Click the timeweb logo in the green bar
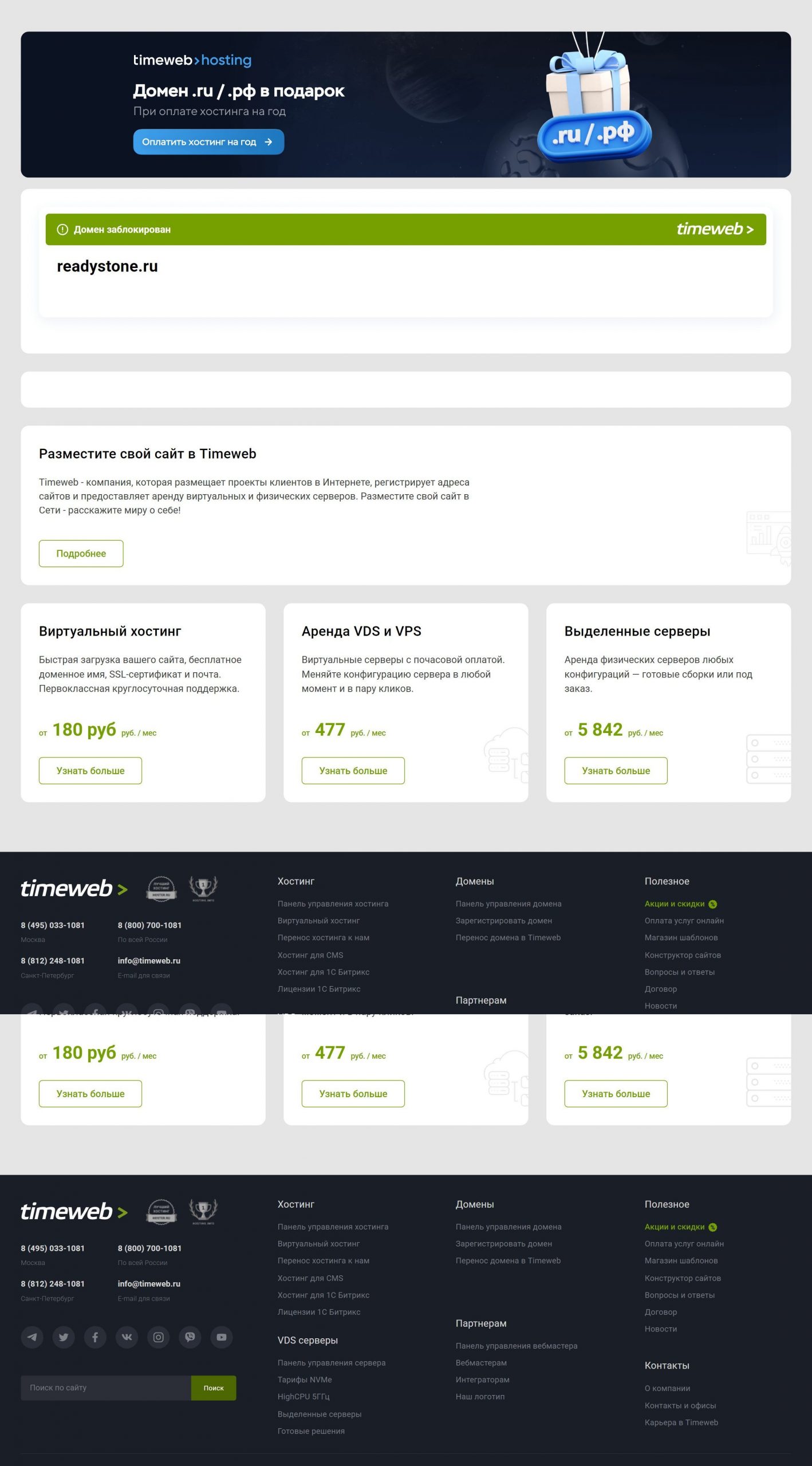This screenshot has width=812, height=1466. 715,229
